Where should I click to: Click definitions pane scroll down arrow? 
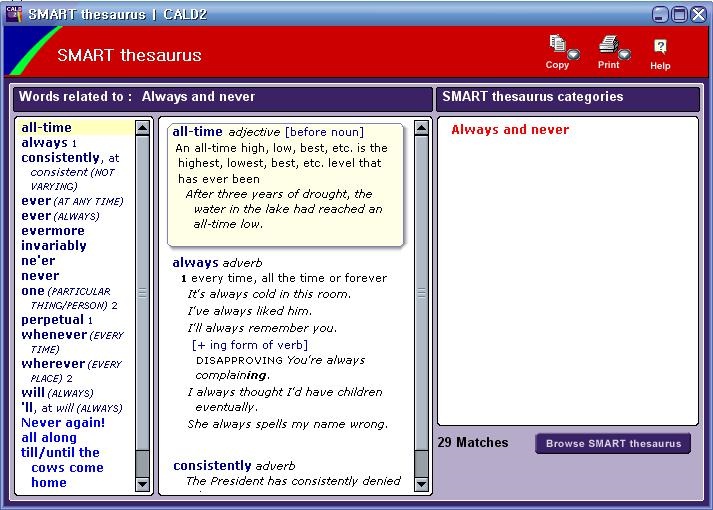tap(421, 484)
